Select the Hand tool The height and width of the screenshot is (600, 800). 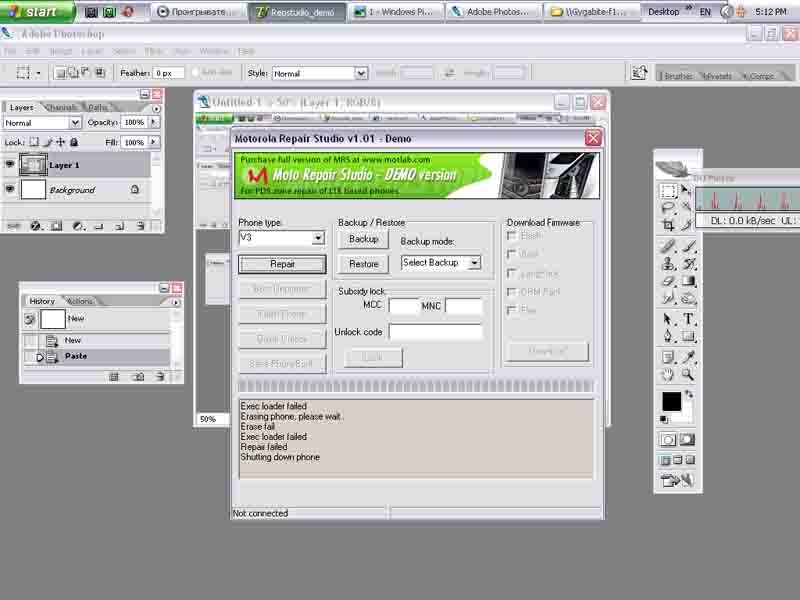(x=668, y=376)
